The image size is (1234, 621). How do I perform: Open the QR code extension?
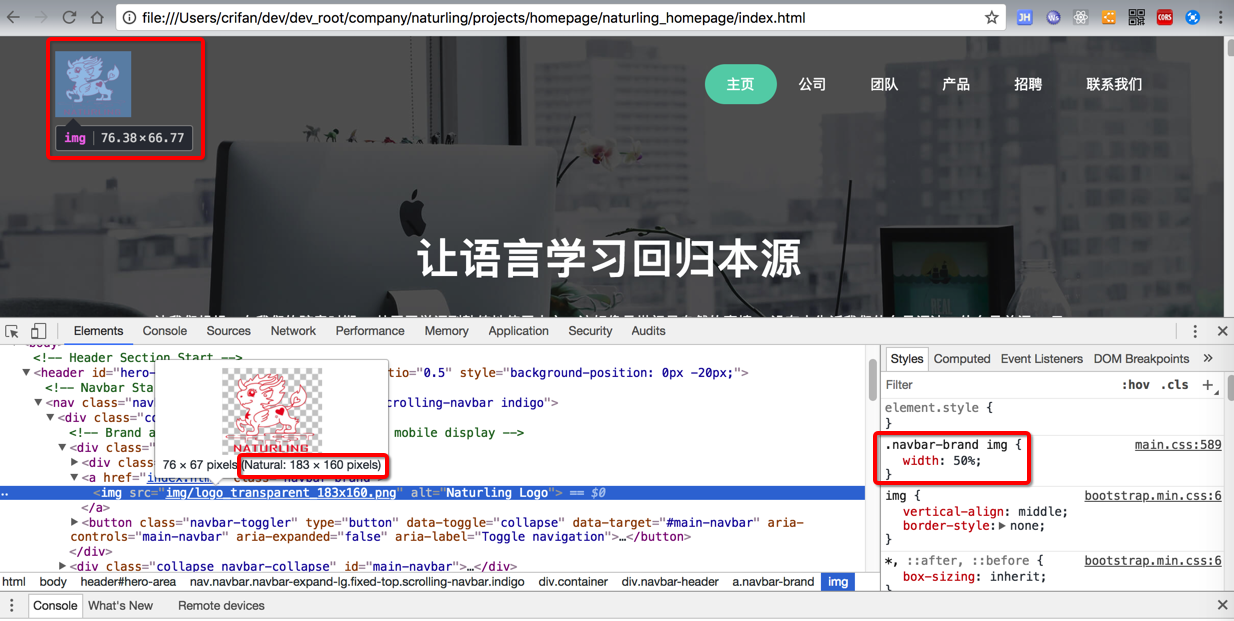coord(1137,17)
